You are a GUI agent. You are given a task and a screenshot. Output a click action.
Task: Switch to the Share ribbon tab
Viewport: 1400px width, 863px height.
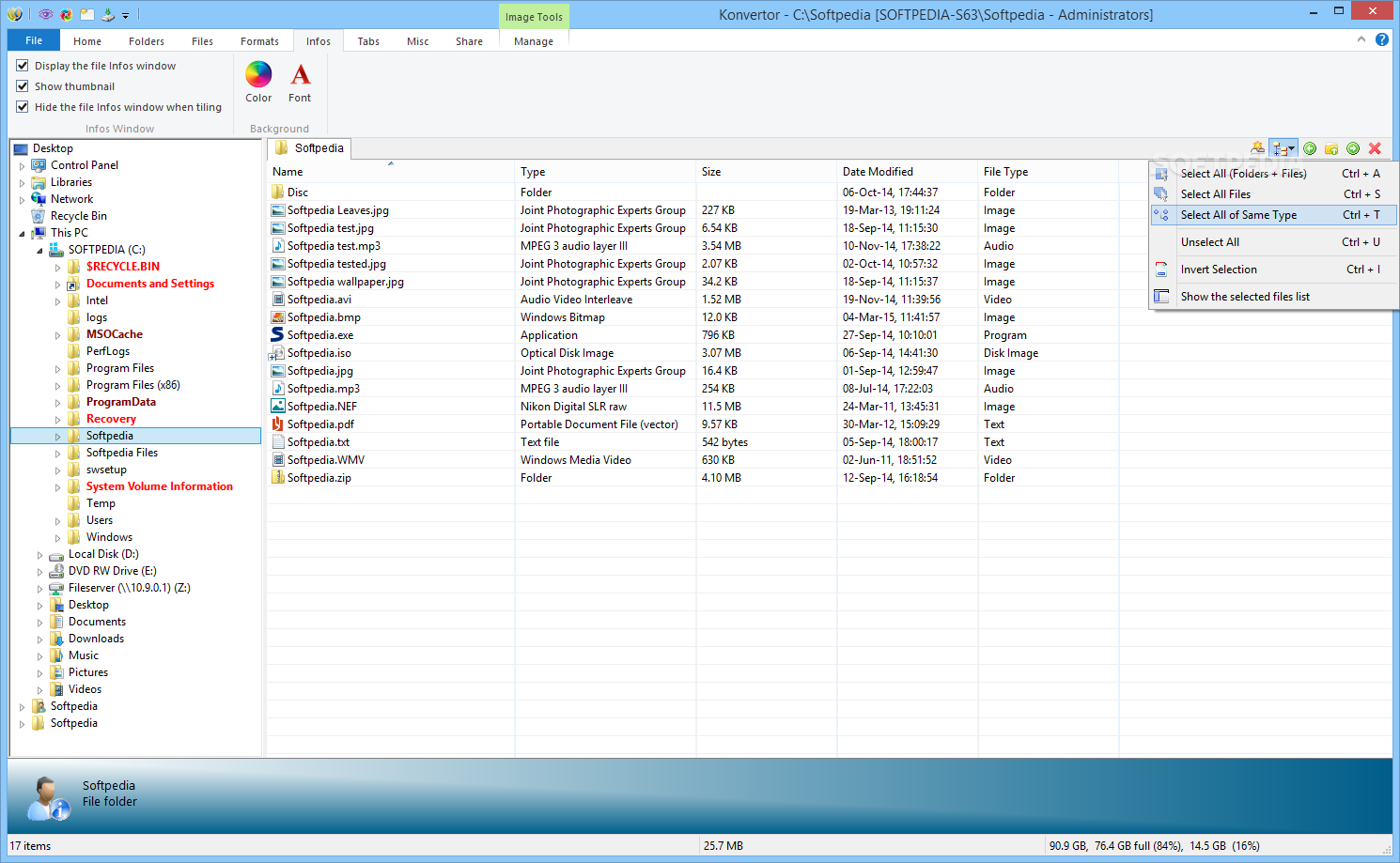click(469, 41)
